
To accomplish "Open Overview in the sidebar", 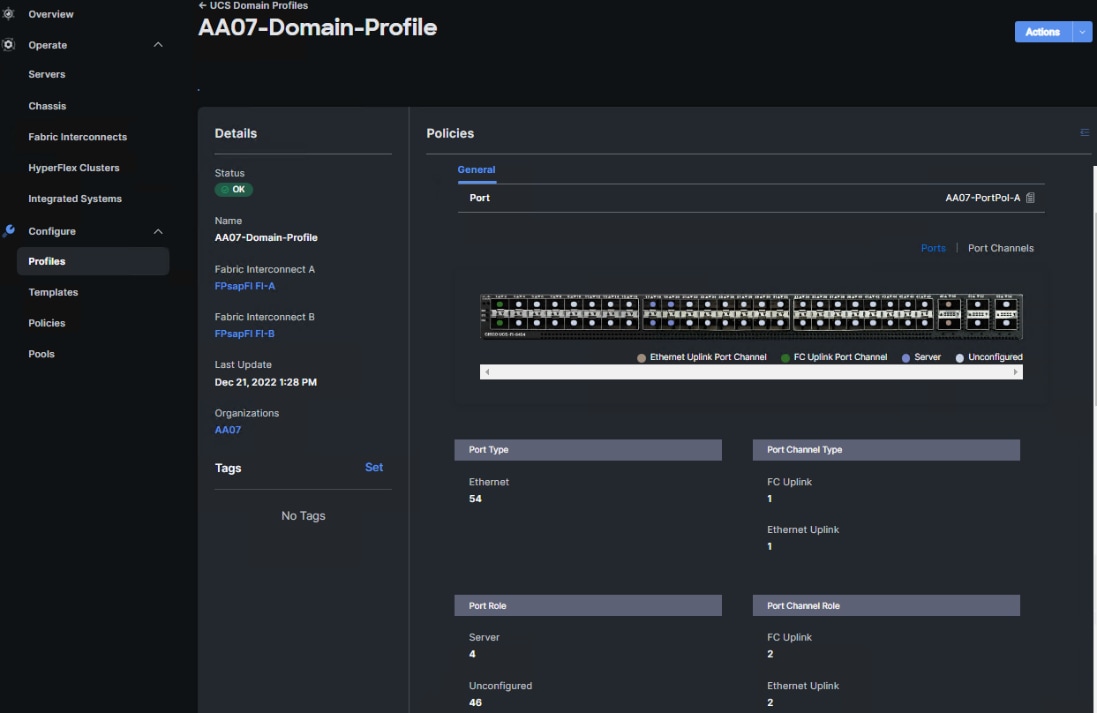I will (50, 14).
